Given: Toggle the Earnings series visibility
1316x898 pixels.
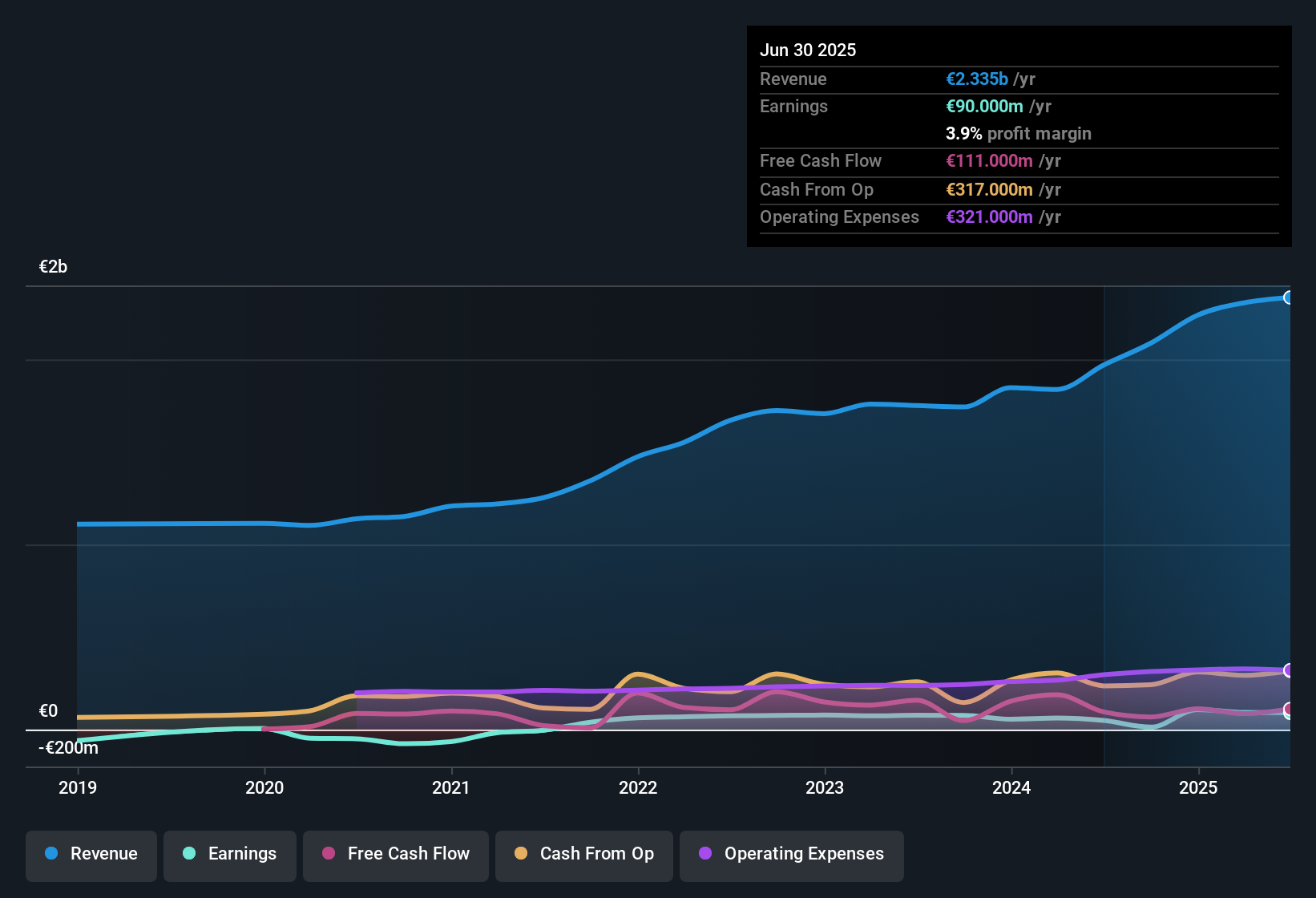Looking at the screenshot, I should pyautogui.click(x=229, y=855).
